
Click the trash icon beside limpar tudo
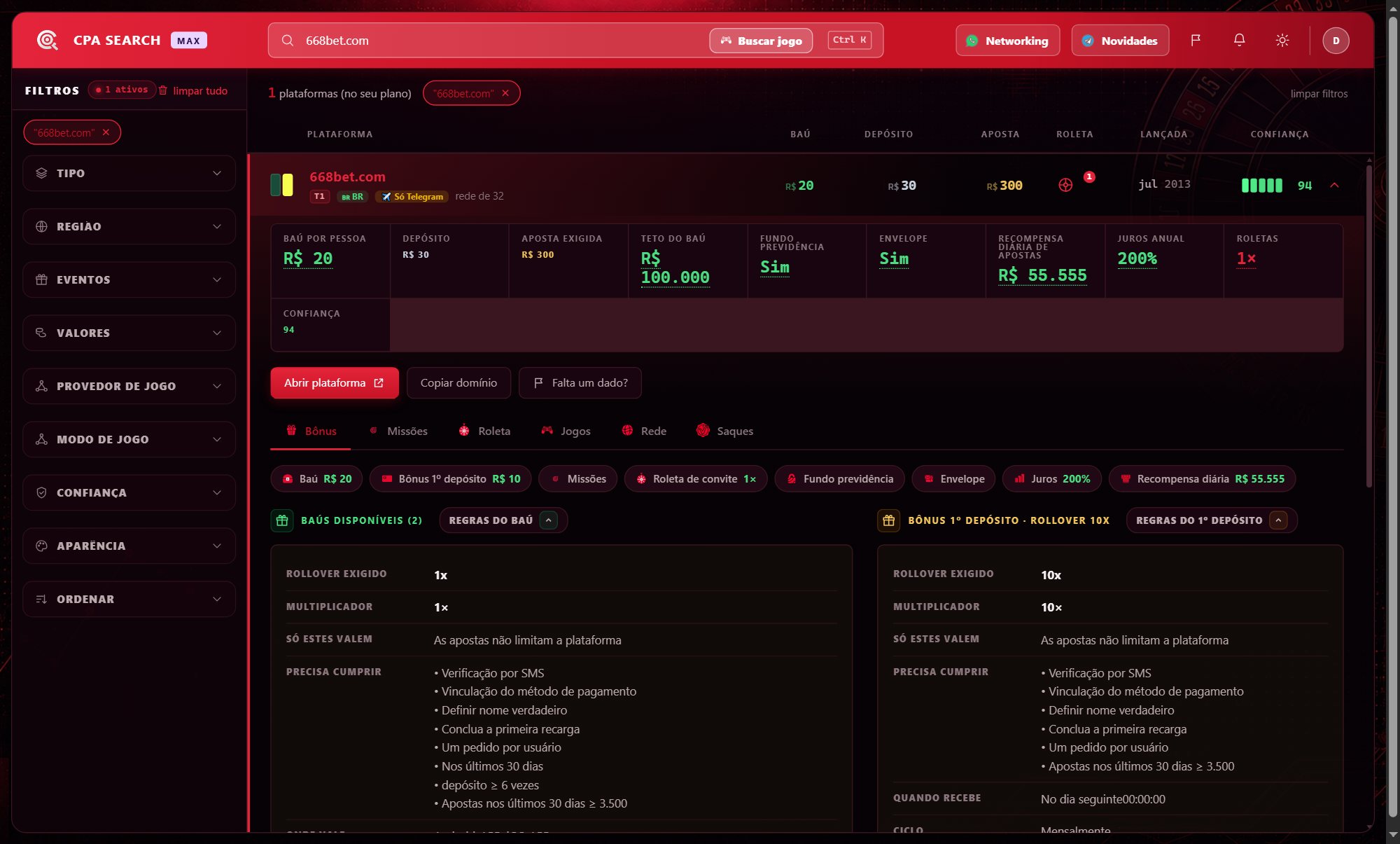pyautogui.click(x=163, y=90)
